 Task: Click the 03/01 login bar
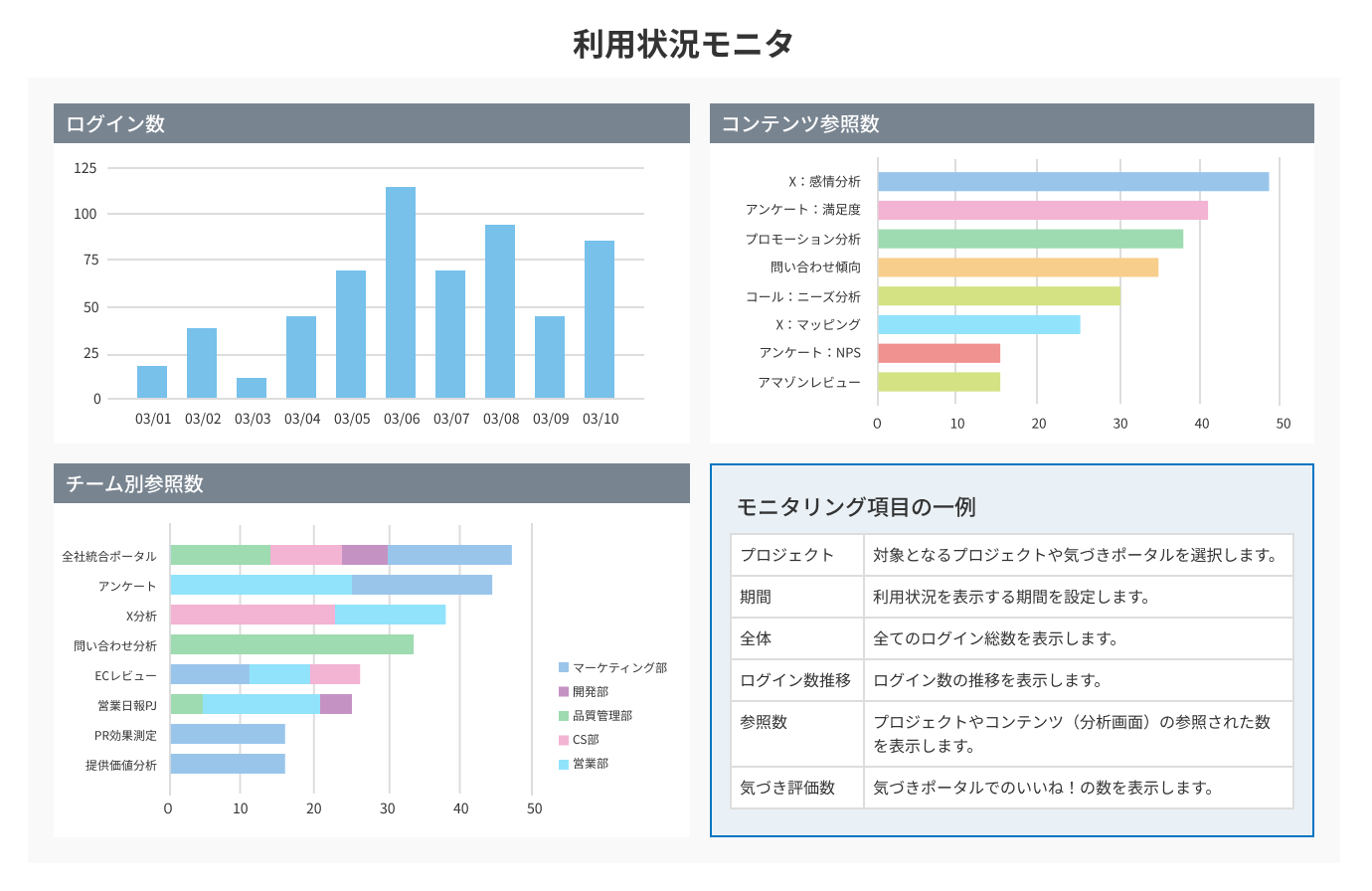[152, 382]
